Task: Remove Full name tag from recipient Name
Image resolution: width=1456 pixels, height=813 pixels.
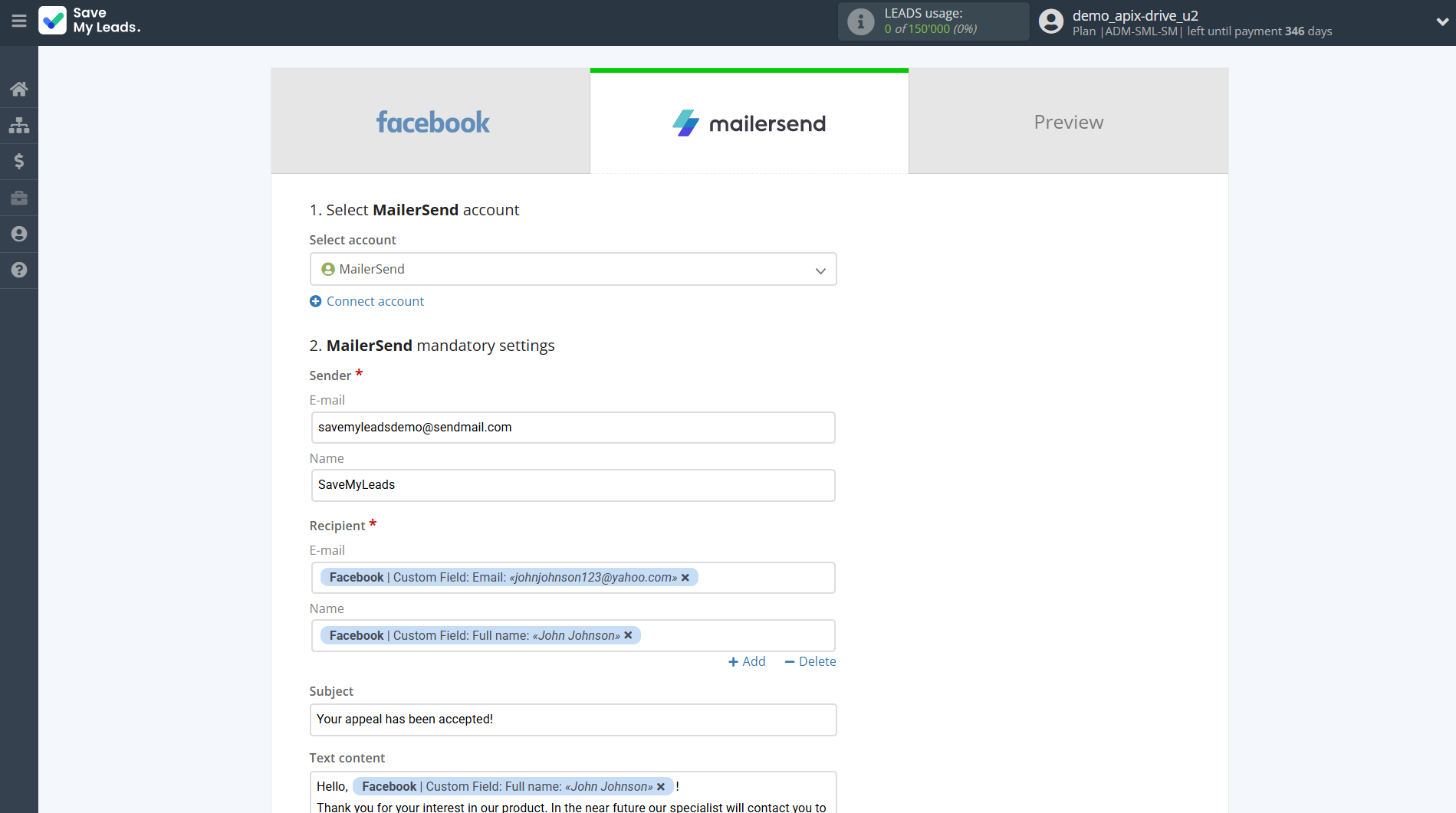Action: tap(628, 635)
